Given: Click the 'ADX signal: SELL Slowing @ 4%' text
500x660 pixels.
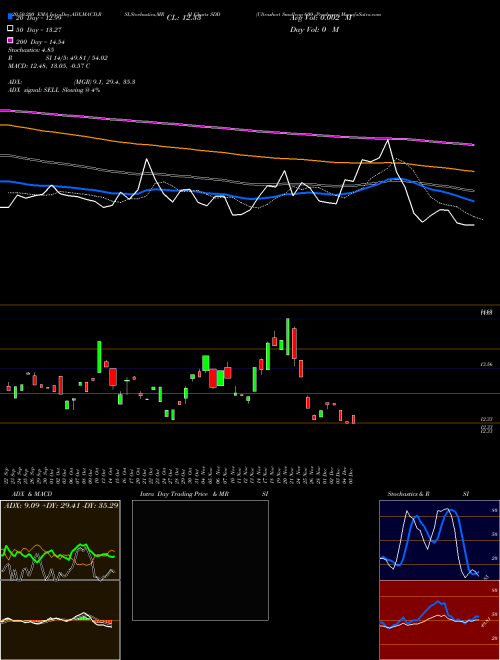Looking at the screenshot, I should [x=54, y=90].
